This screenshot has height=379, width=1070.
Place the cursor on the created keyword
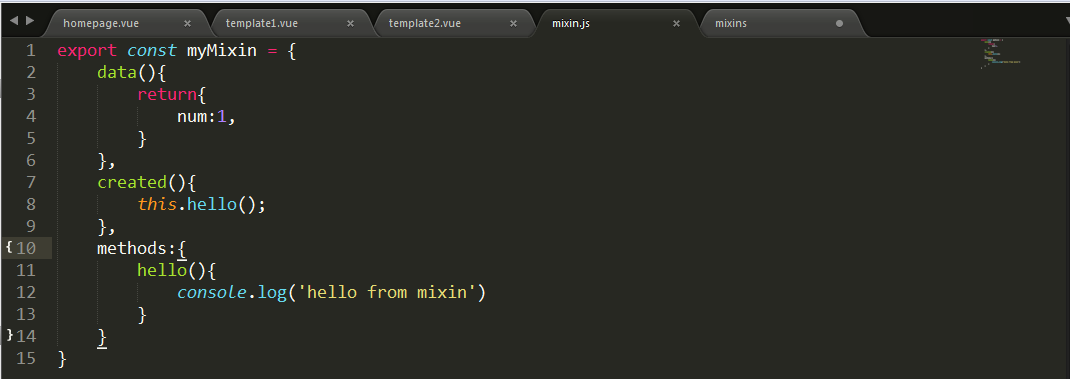(132, 182)
